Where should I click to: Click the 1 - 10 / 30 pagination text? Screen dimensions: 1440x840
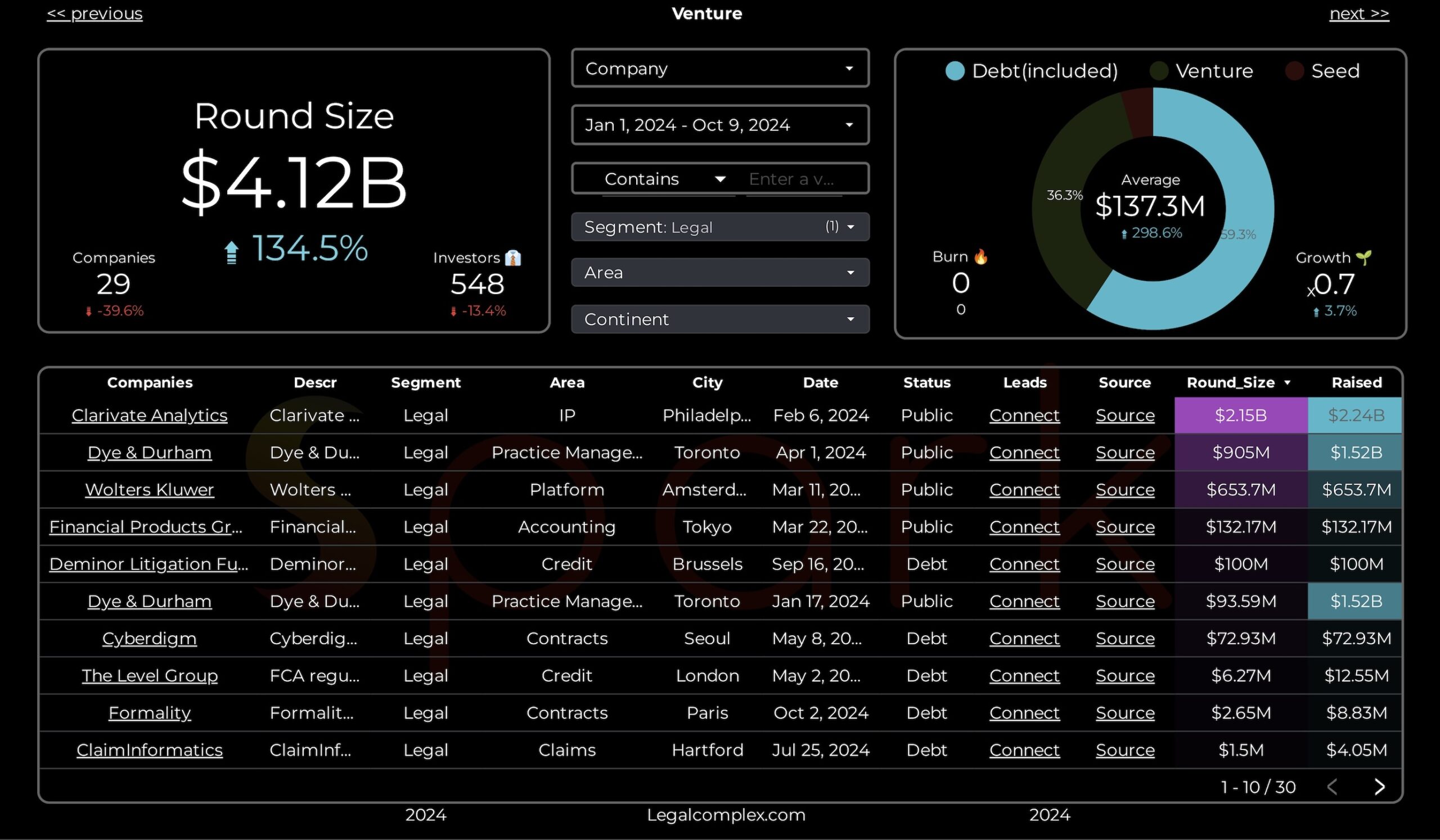(1258, 787)
